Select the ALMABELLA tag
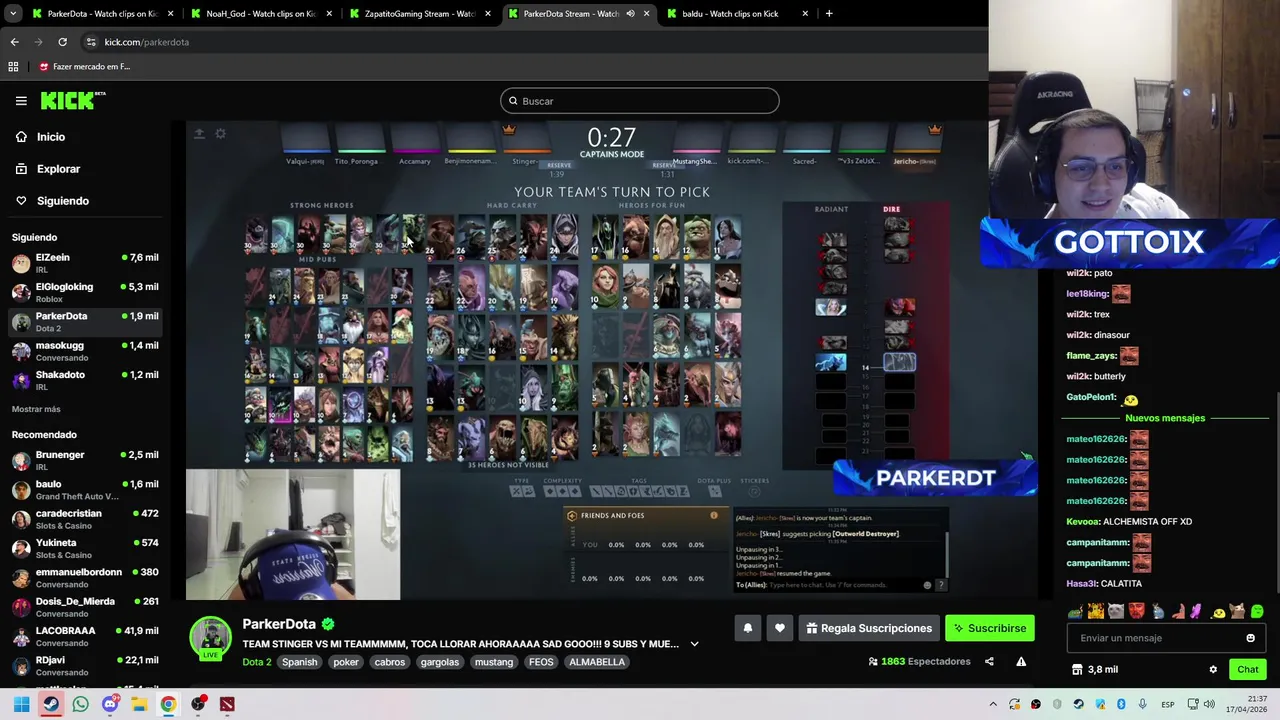The width and height of the screenshot is (1280, 720). point(597,662)
